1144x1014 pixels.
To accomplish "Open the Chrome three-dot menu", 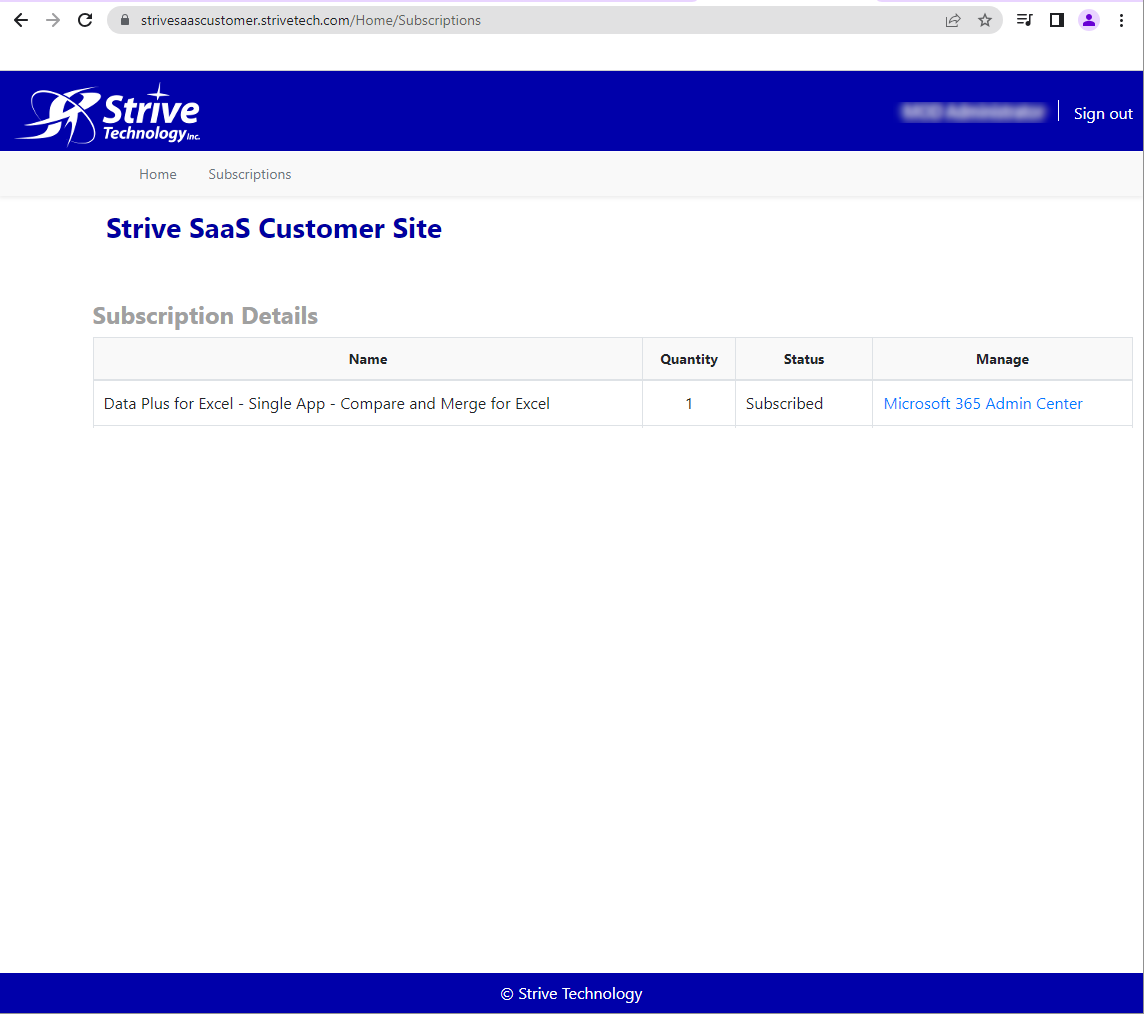I will pos(1121,20).
